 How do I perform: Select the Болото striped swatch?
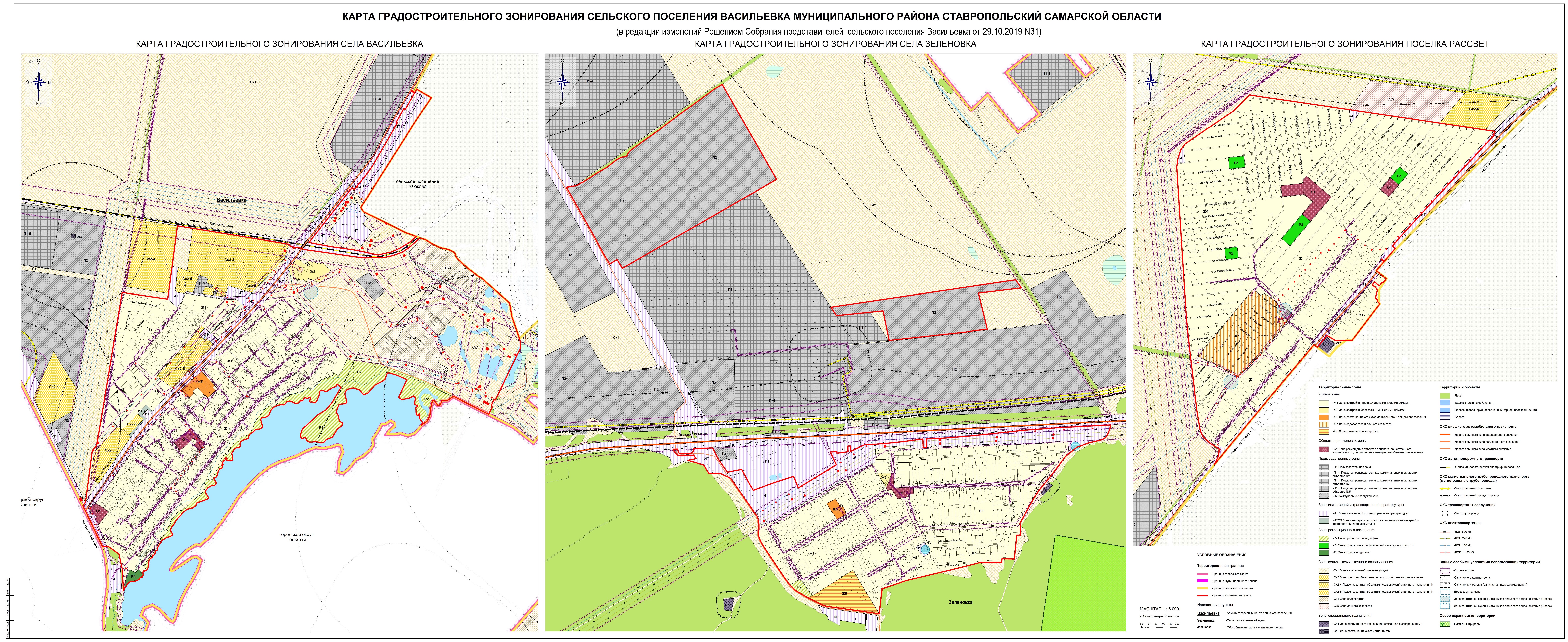[1445, 417]
